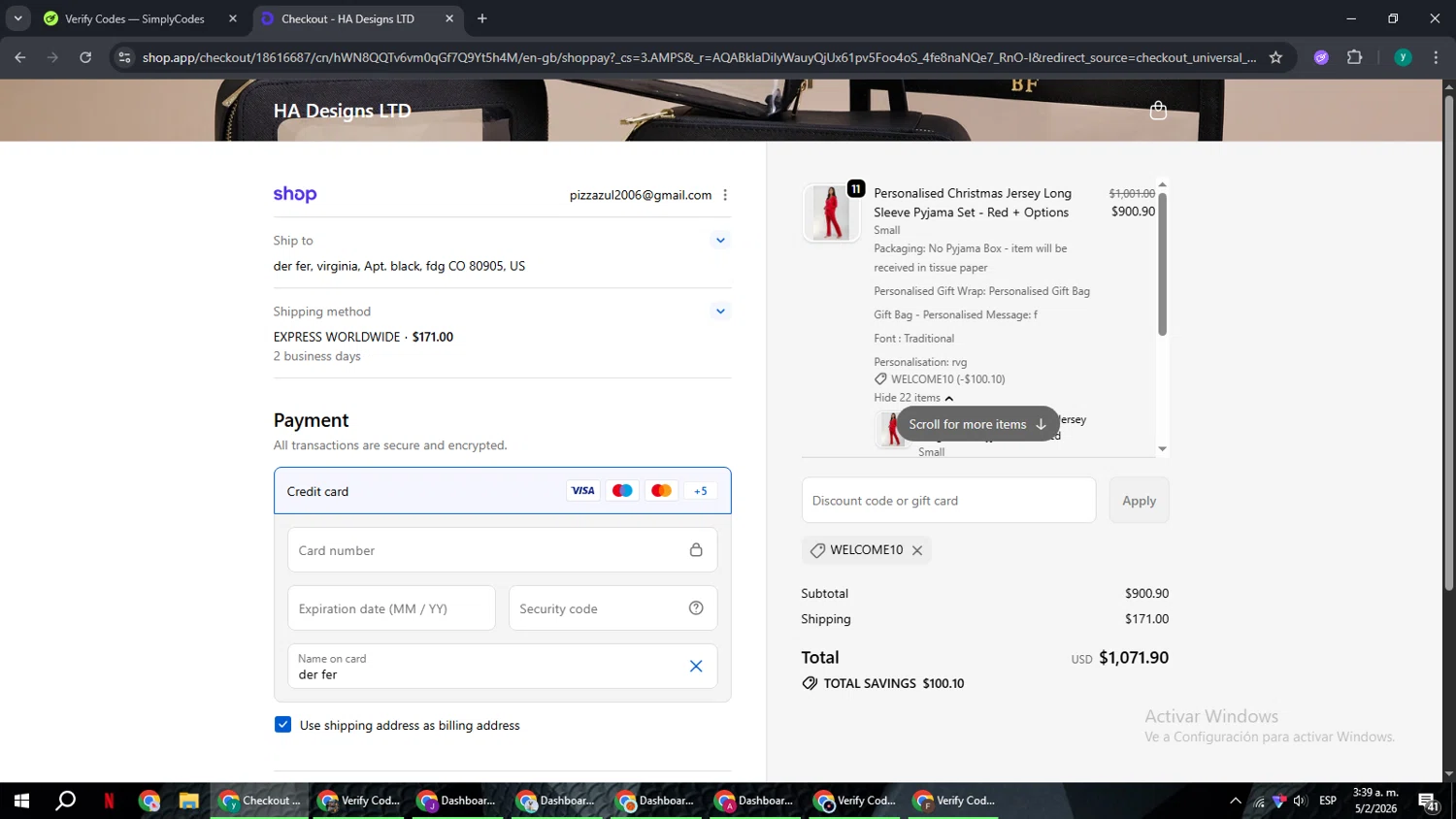Focus the Card number field
1456x819 pixels.
[502, 550]
